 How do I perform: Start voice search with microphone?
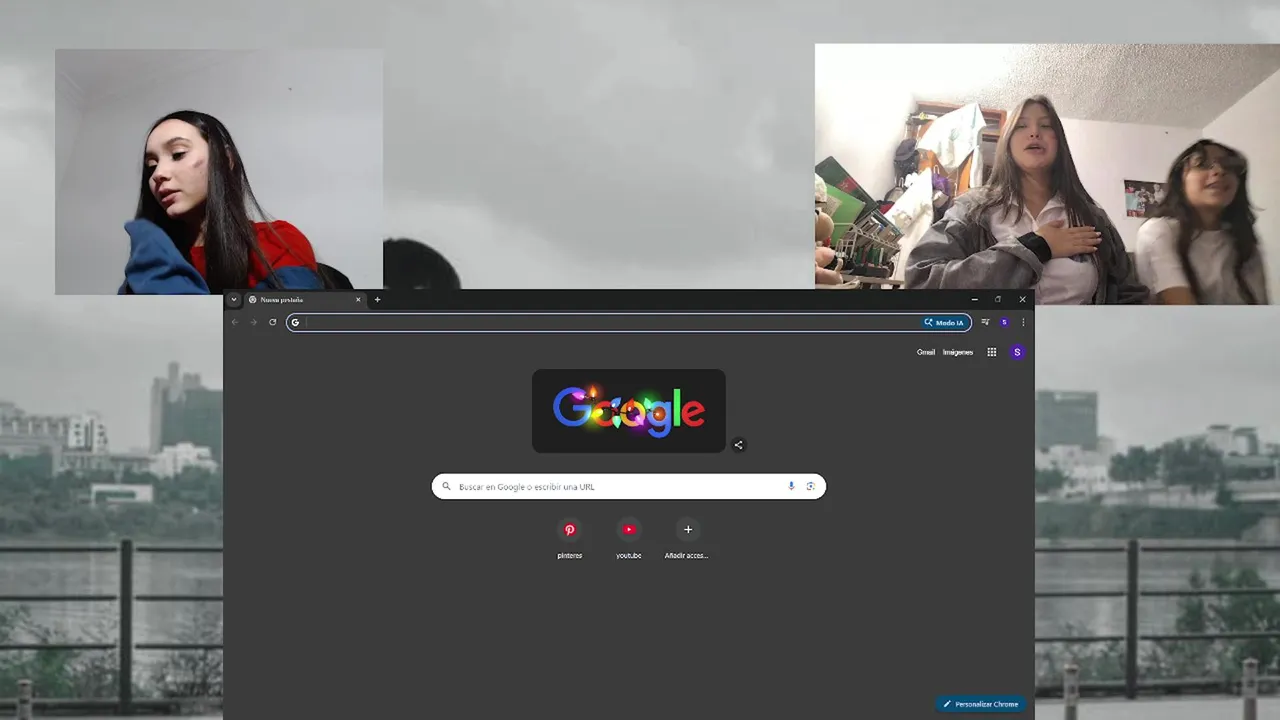pos(791,487)
